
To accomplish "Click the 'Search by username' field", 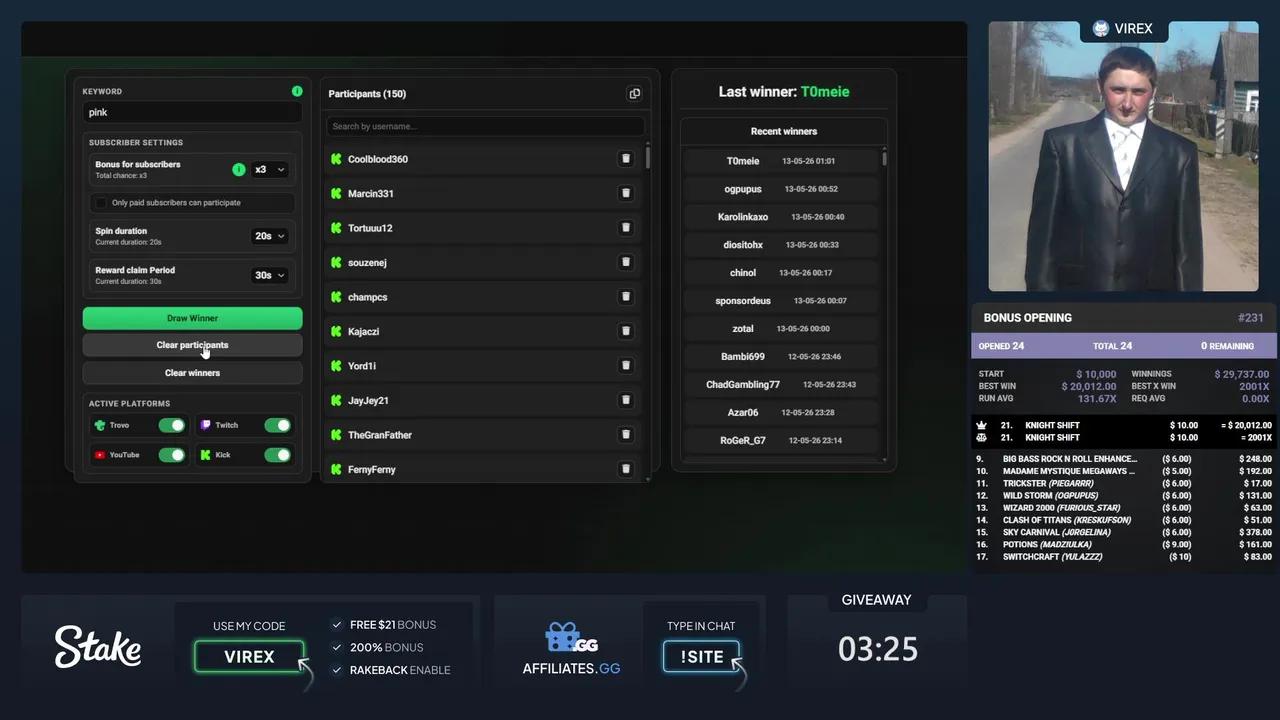I will (486, 127).
